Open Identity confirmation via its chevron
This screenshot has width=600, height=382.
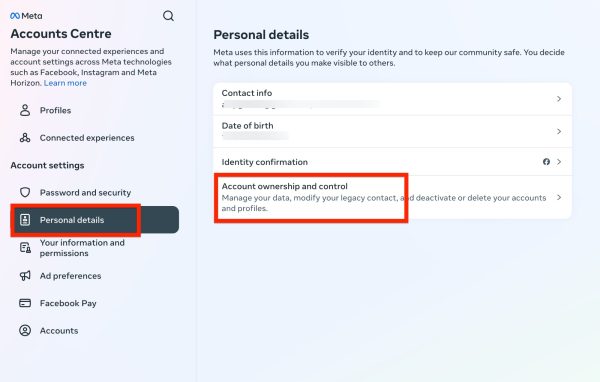click(x=559, y=162)
